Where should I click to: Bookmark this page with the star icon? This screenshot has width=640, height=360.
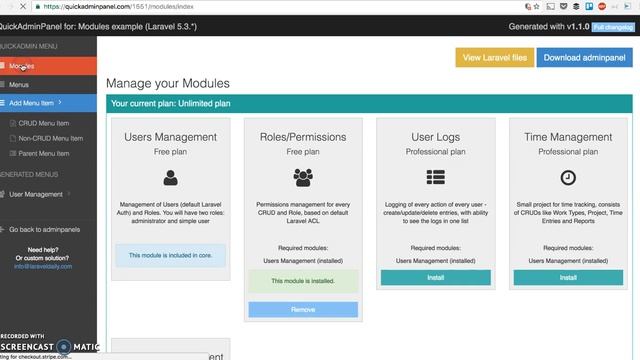(x=537, y=7)
